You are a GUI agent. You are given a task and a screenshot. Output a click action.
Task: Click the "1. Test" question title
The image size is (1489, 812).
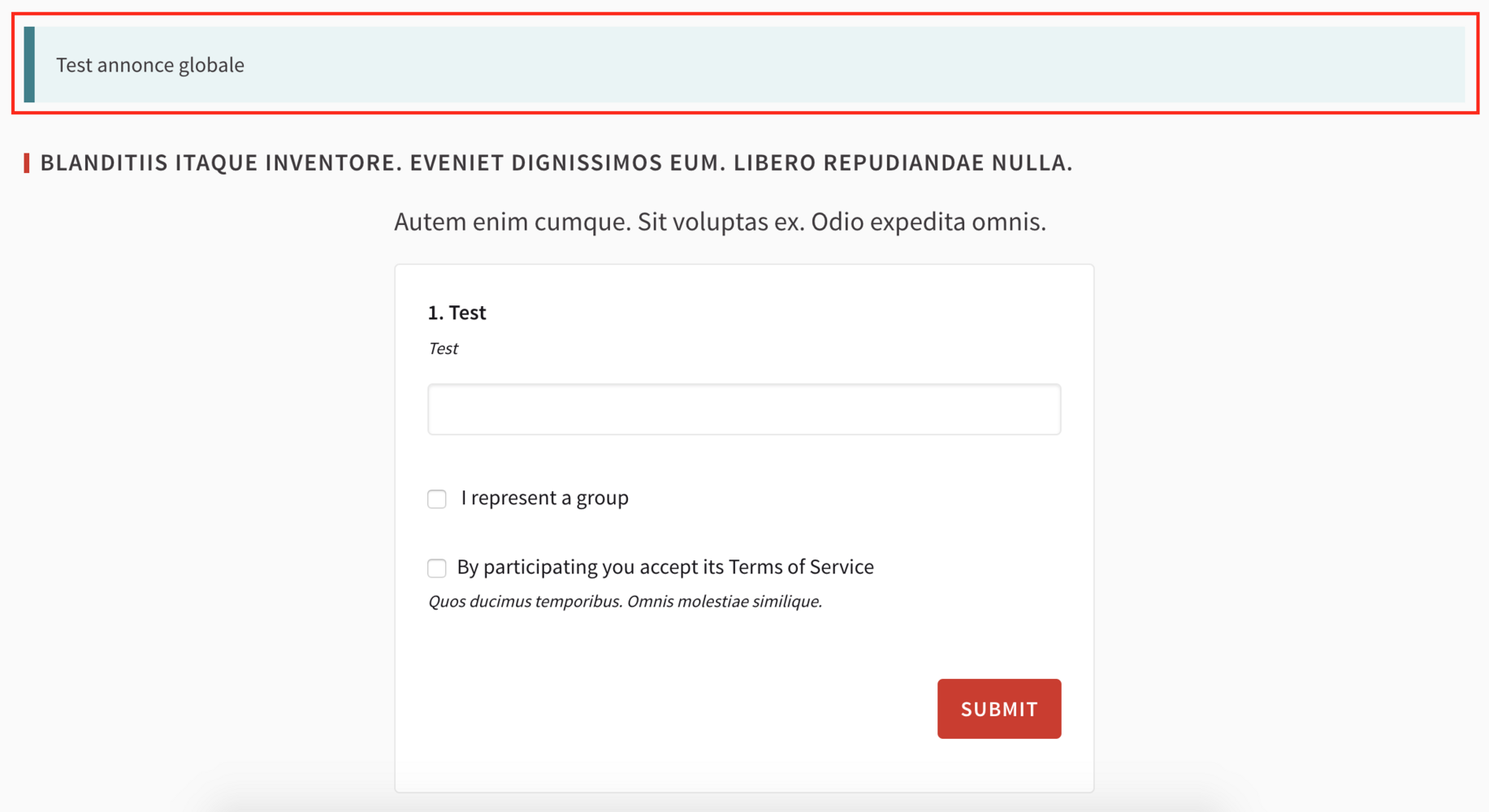pyautogui.click(x=457, y=313)
